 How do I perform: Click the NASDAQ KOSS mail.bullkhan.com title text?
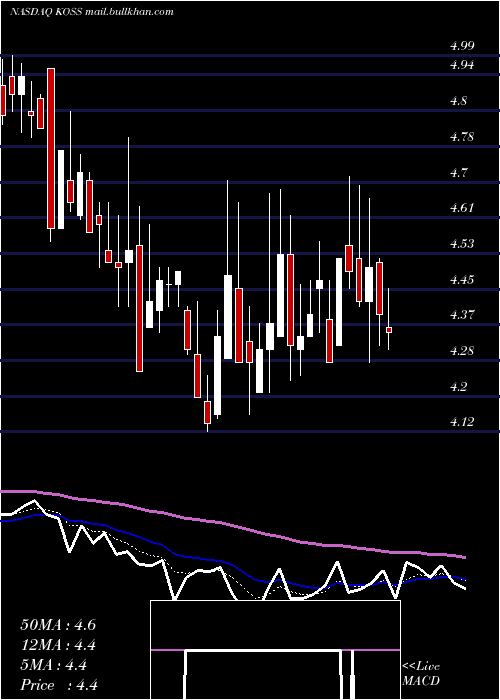coord(92,12)
